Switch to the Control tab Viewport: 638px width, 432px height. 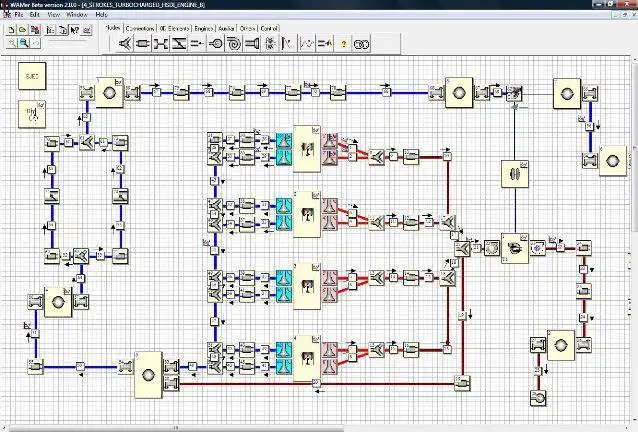click(x=269, y=28)
